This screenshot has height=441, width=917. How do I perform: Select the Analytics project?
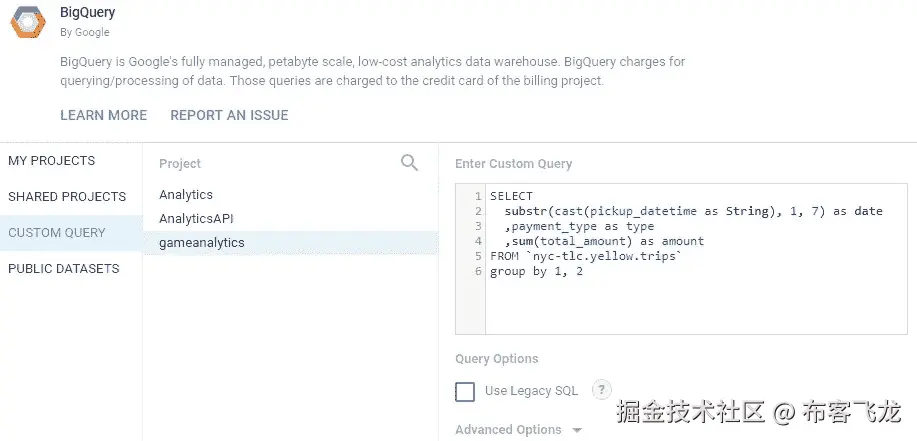[186, 195]
